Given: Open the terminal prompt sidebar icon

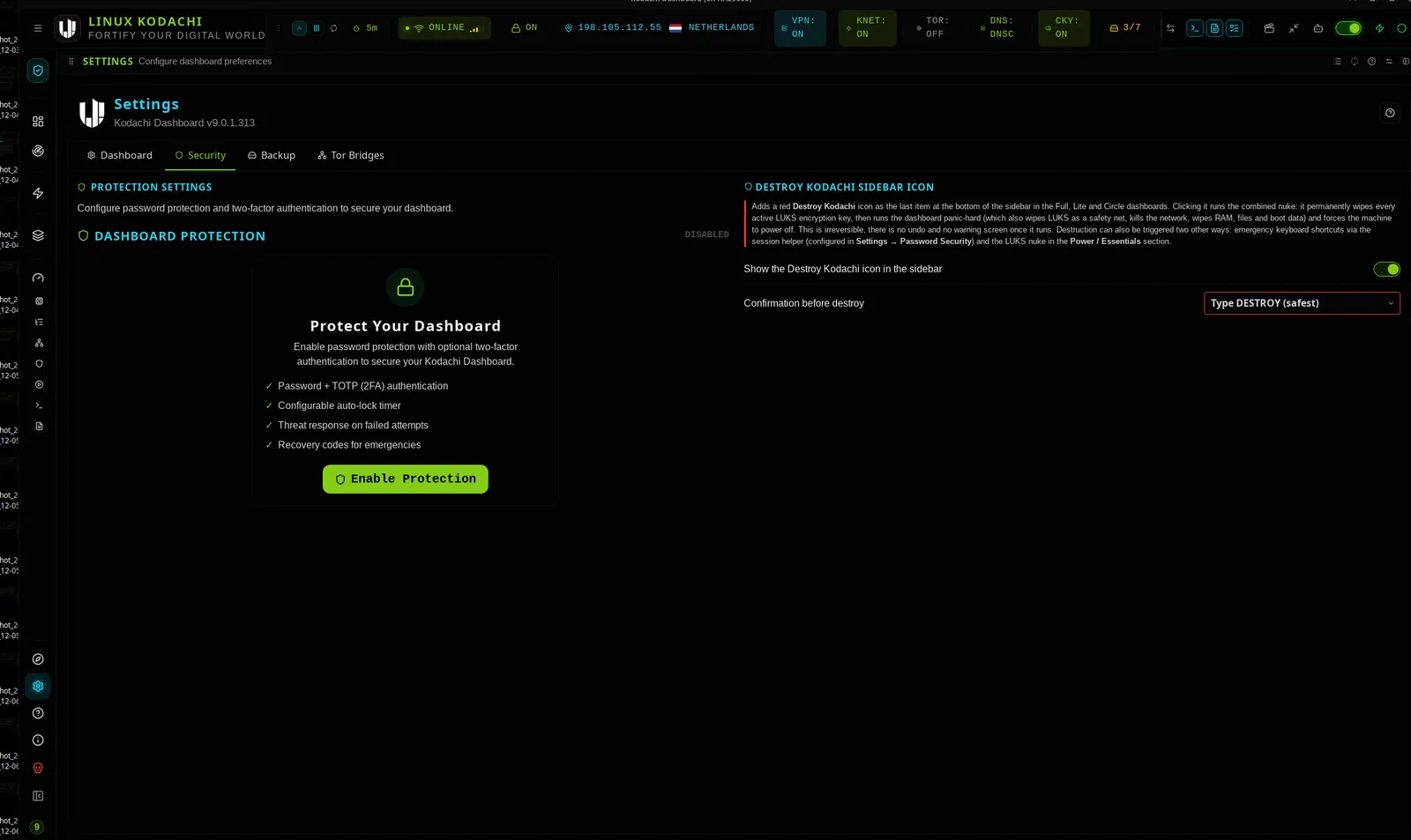Looking at the screenshot, I should [x=39, y=405].
